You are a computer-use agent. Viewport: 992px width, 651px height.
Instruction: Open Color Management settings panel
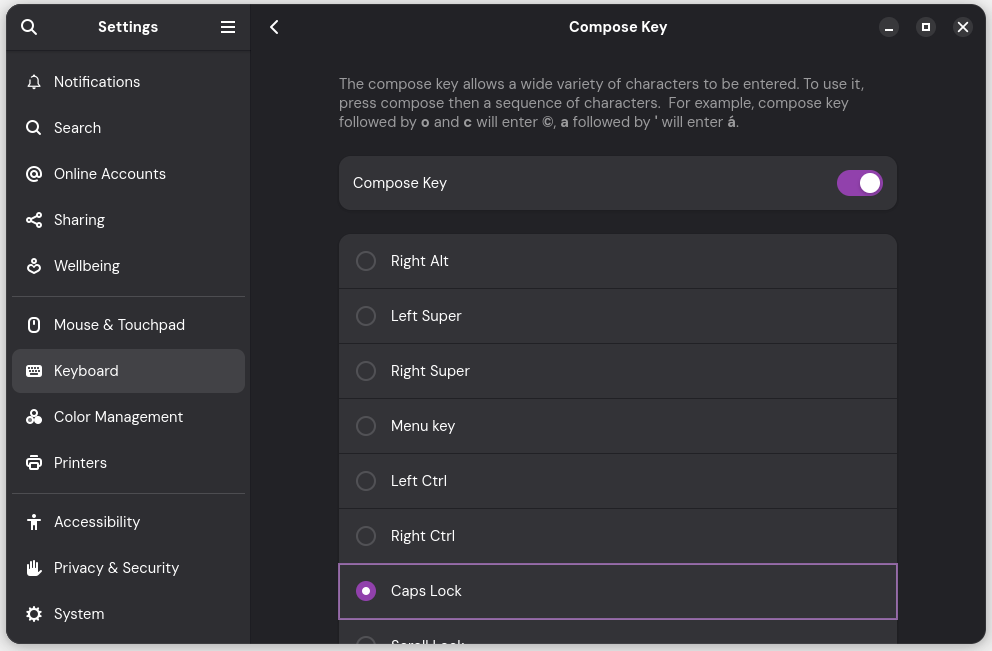pyautogui.click(x=118, y=417)
